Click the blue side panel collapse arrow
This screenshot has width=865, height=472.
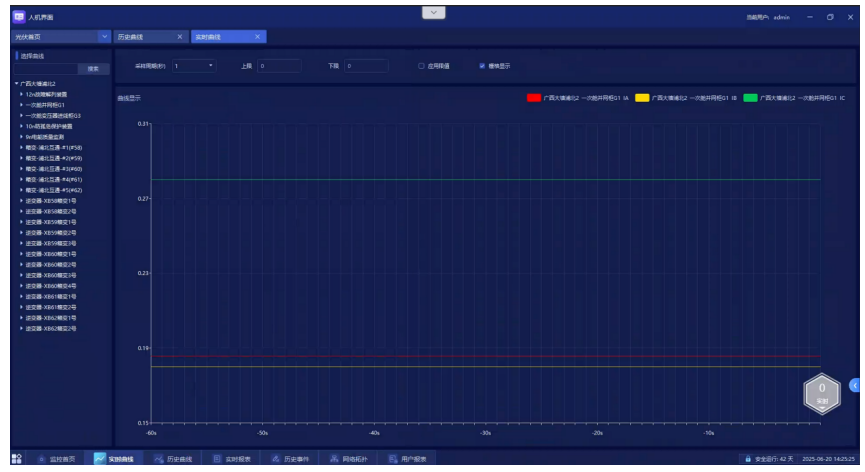point(855,385)
